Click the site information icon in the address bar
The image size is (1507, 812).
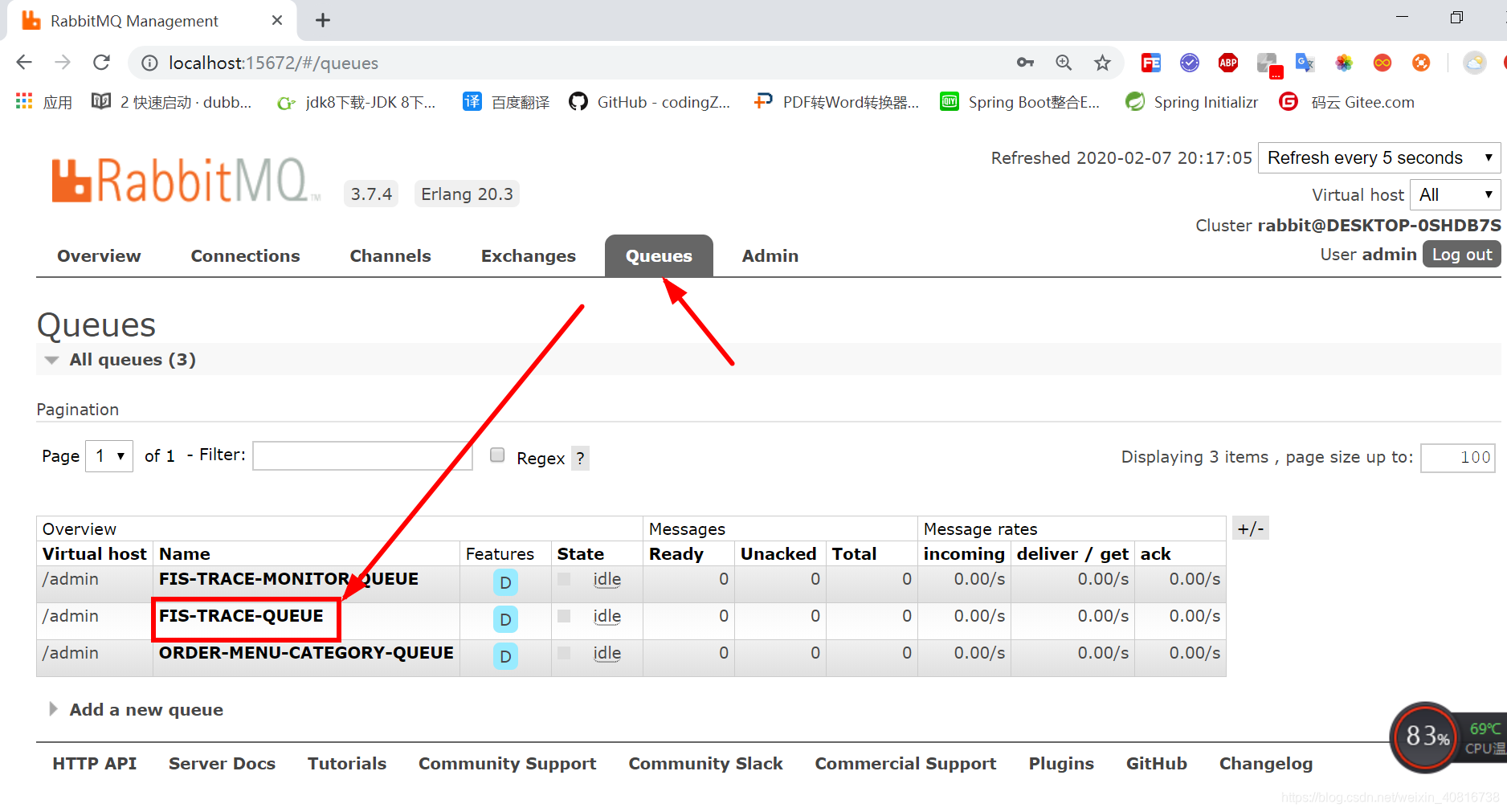149,63
